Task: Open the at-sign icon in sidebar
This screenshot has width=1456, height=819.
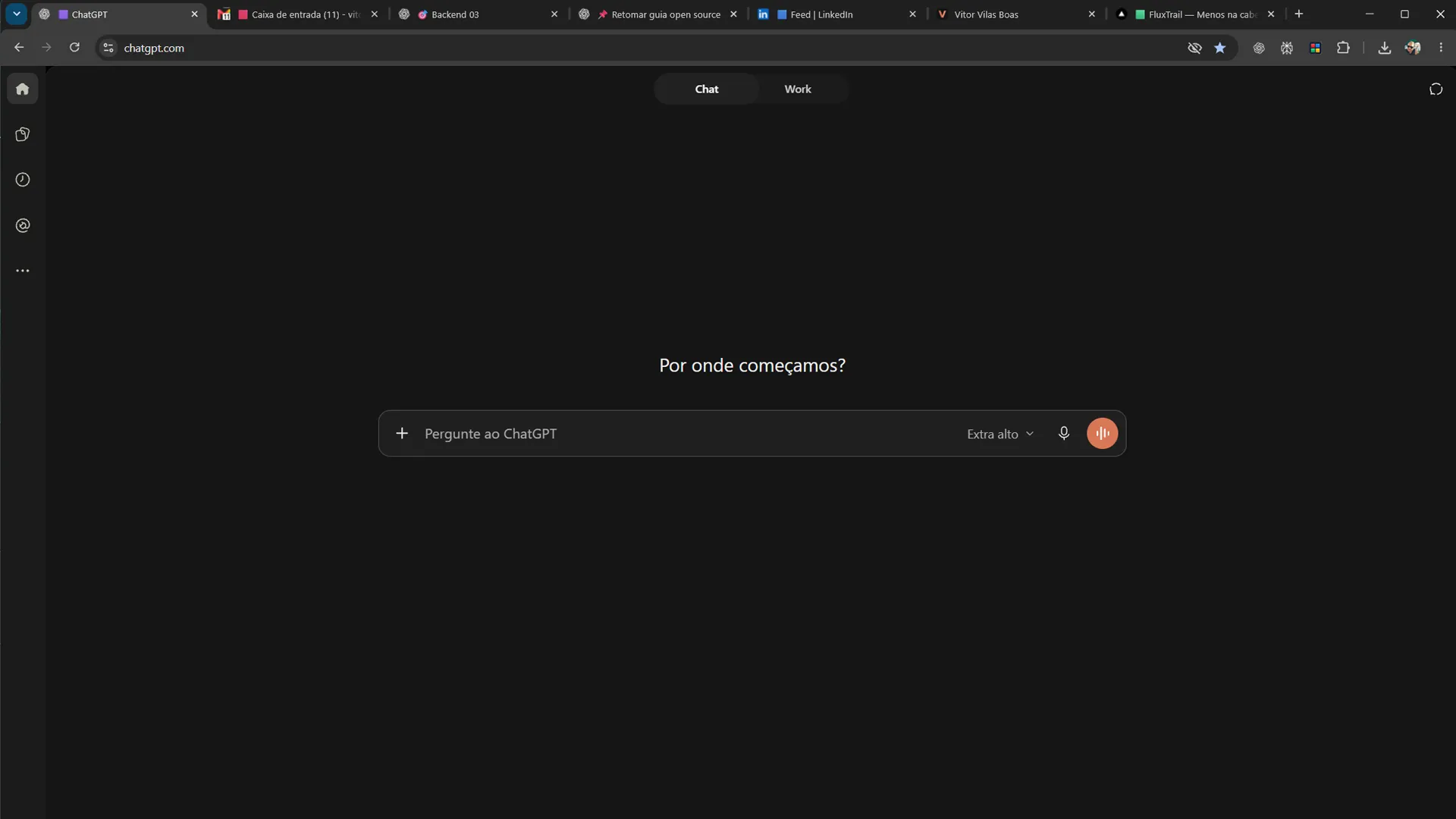Action: pyautogui.click(x=23, y=225)
